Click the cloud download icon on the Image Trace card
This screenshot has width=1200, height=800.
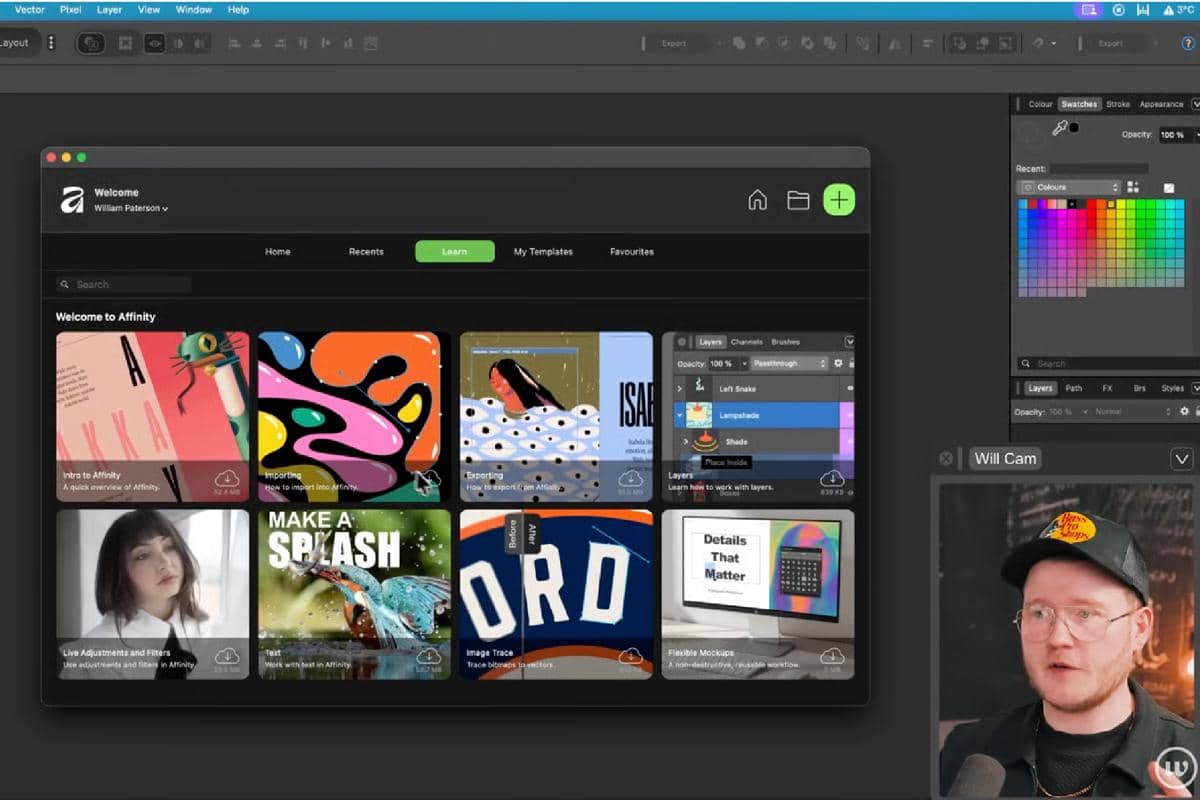[x=630, y=656]
